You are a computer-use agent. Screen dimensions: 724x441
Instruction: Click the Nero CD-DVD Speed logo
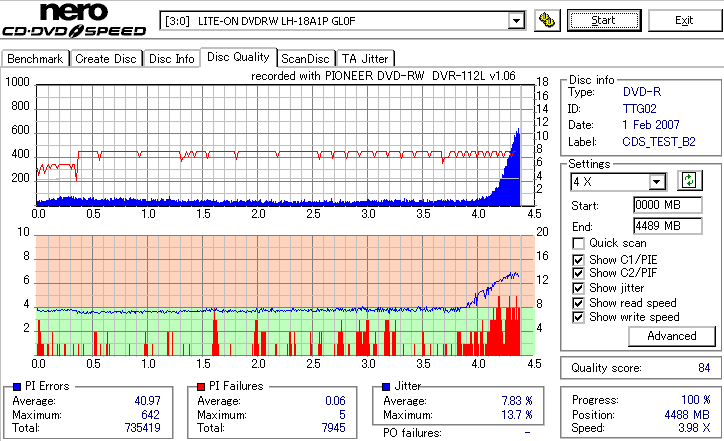pyautogui.click(x=74, y=20)
